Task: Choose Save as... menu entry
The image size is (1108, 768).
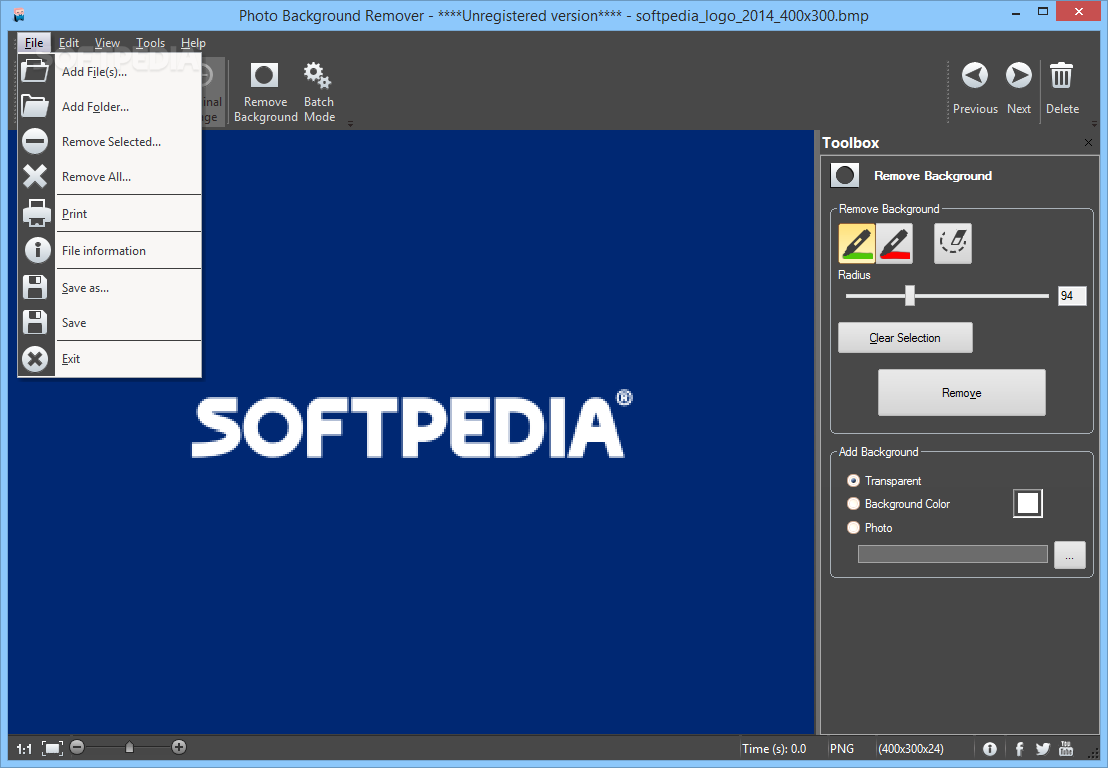Action: click(x=110, y=288)
